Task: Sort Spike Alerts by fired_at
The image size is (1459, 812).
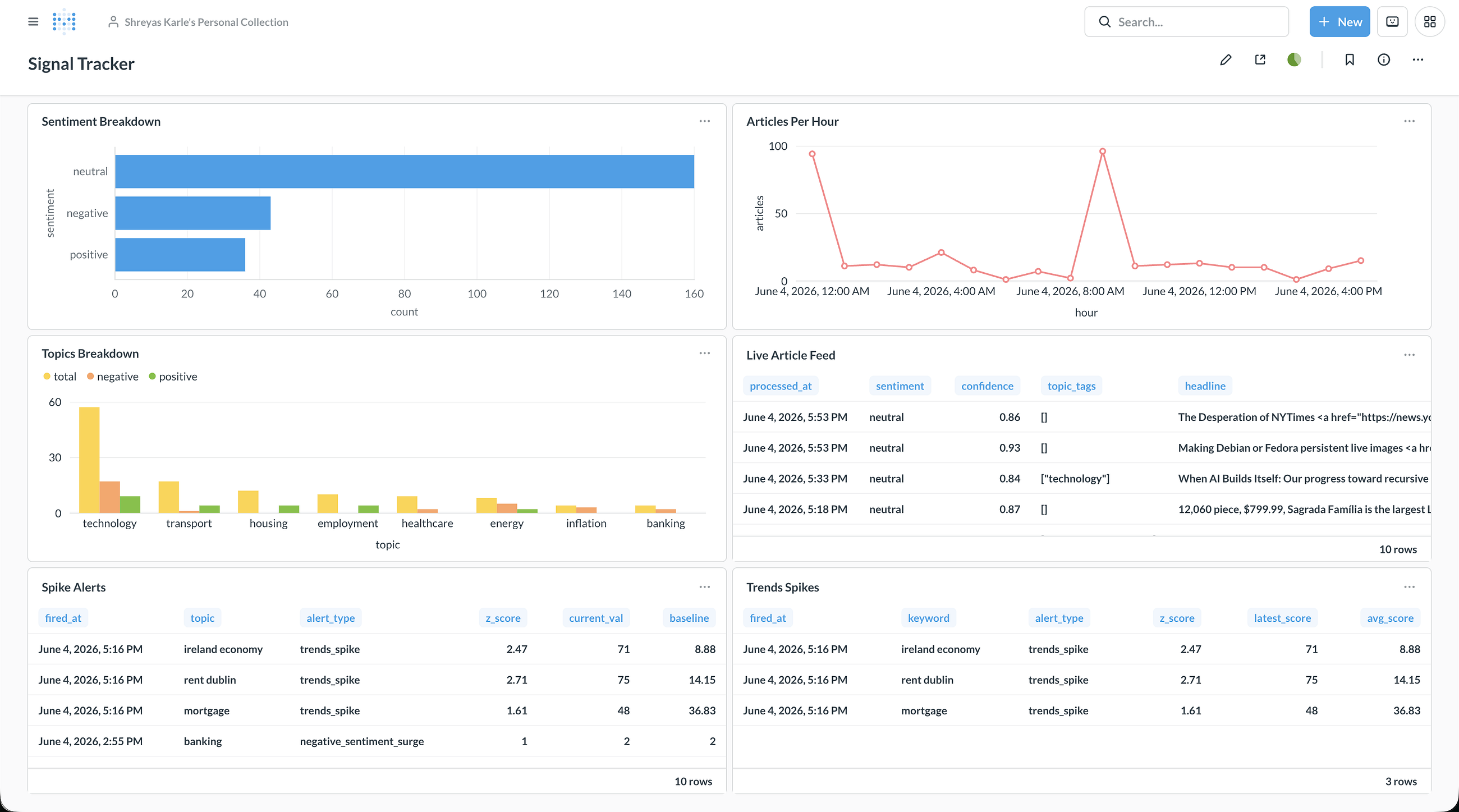Action: pyautogui.click(x=63, y=618)
